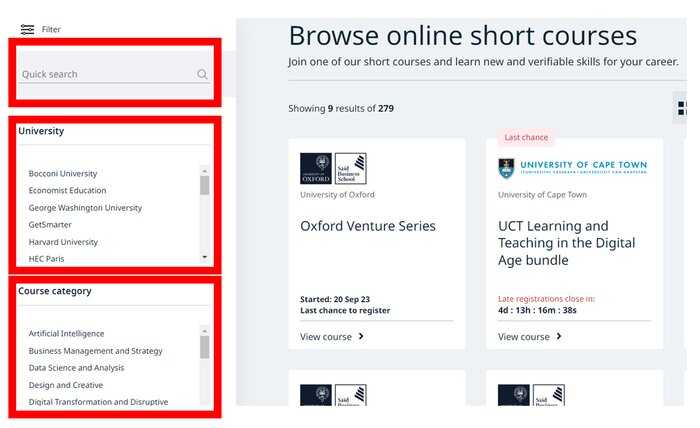Click Started: 20 Sep 23 text
This screenshot has width=700, height=428.
(x=335, y=299)
